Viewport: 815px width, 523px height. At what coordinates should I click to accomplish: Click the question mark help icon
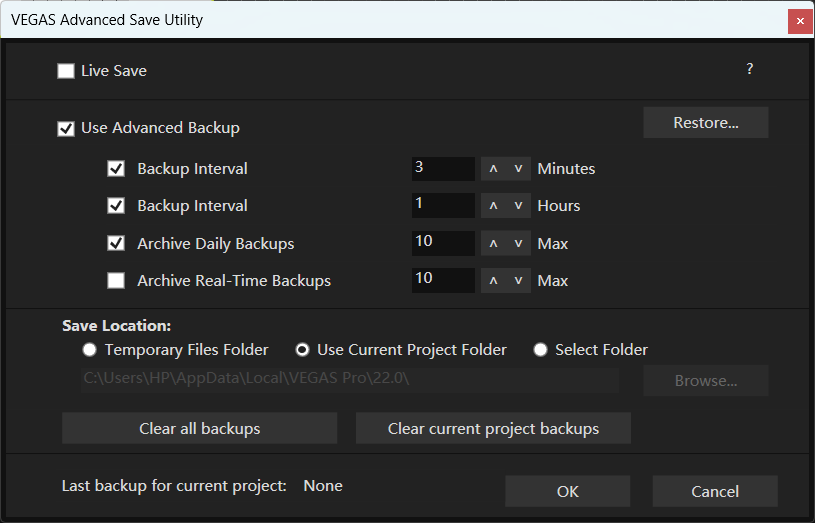(x=749, y=70)
